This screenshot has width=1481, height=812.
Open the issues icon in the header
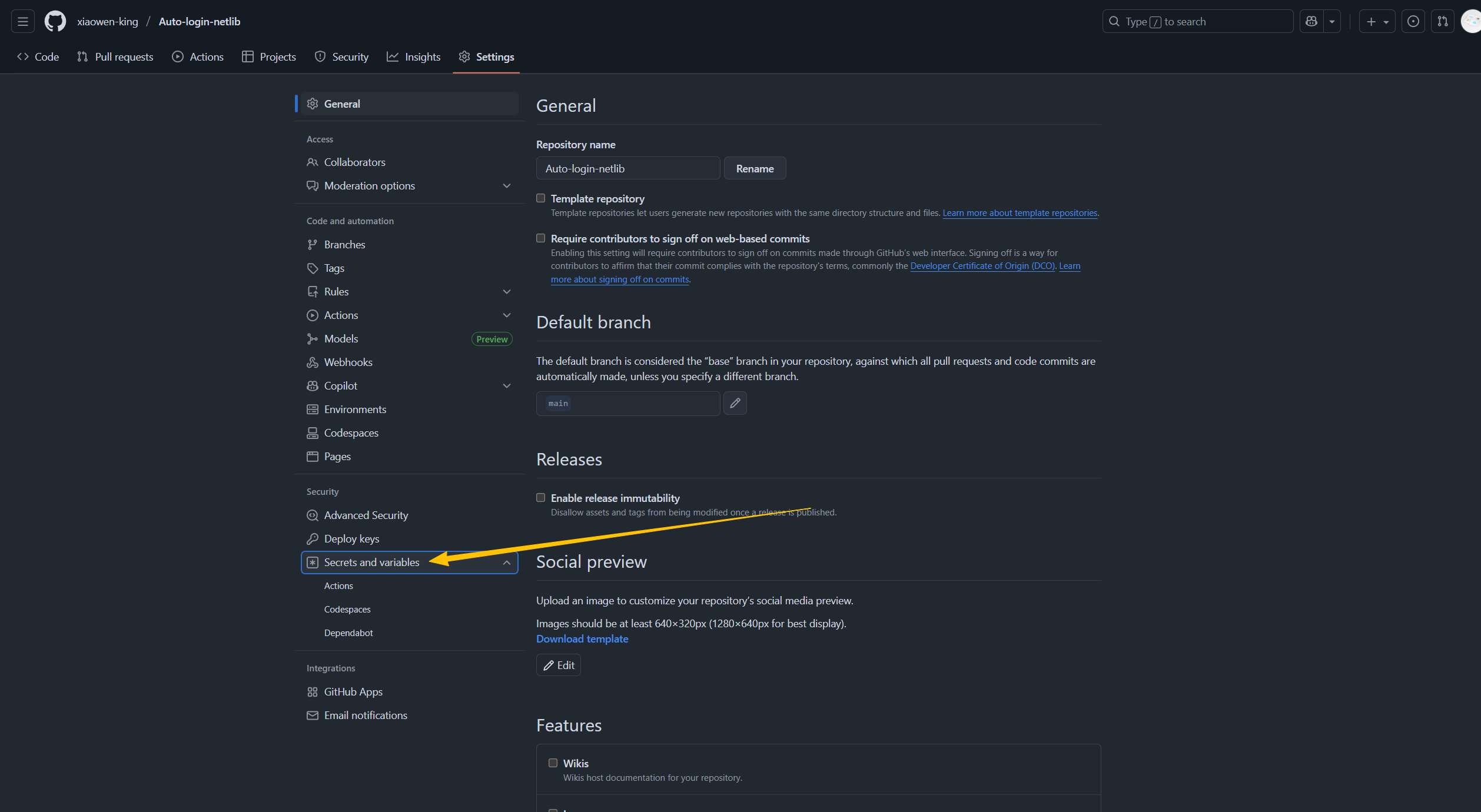(1413, 22)
